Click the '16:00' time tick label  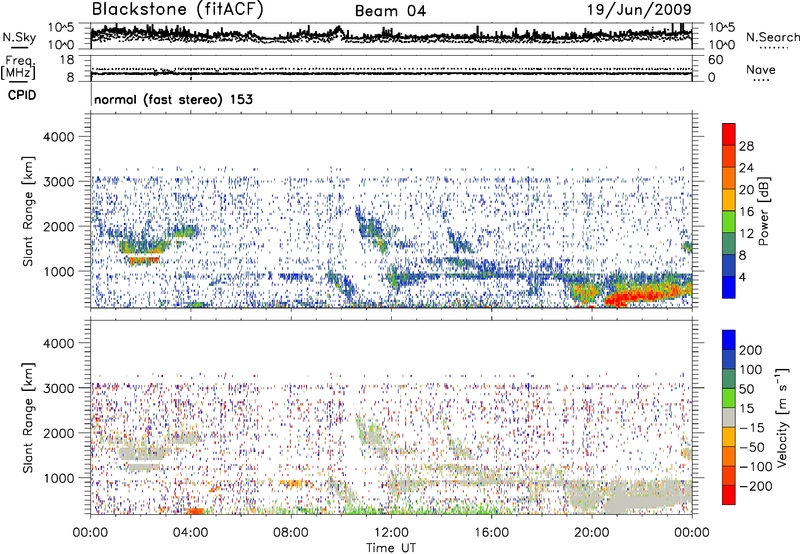(491, 533)
